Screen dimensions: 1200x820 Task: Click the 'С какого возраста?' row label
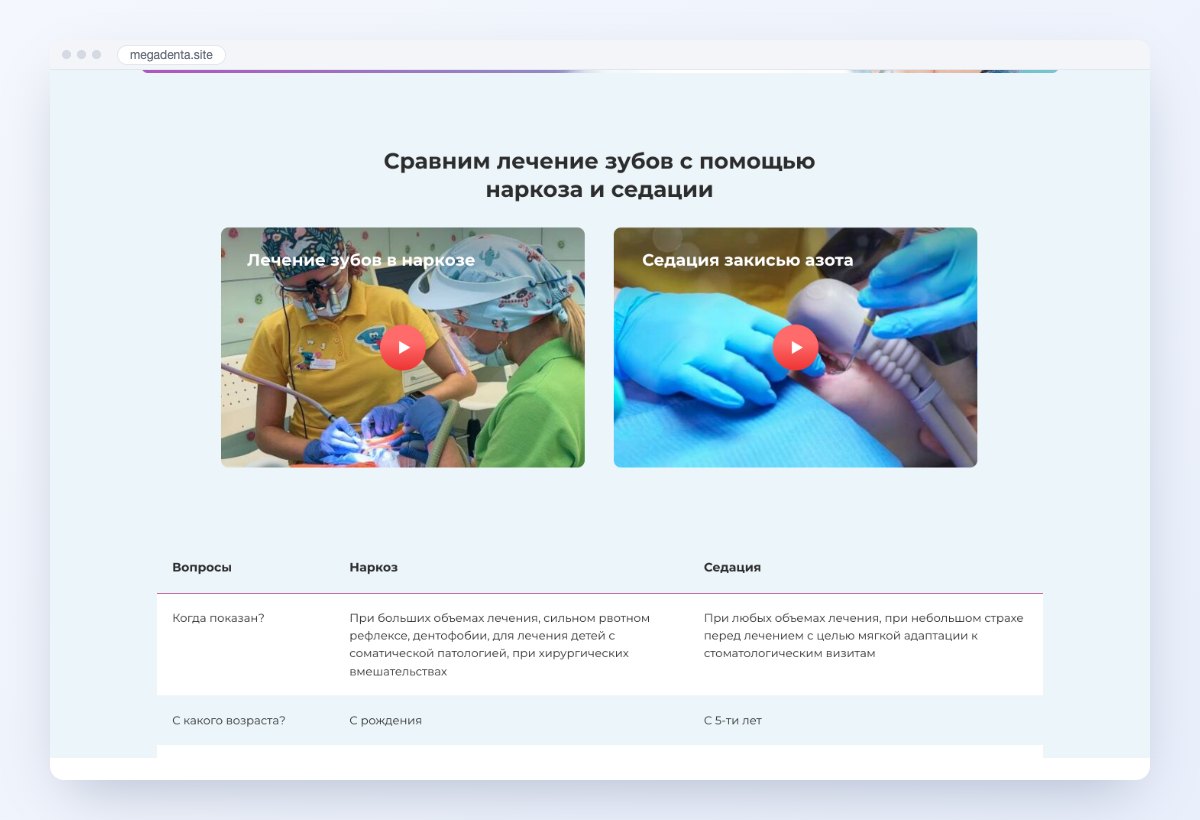(229, 720)
